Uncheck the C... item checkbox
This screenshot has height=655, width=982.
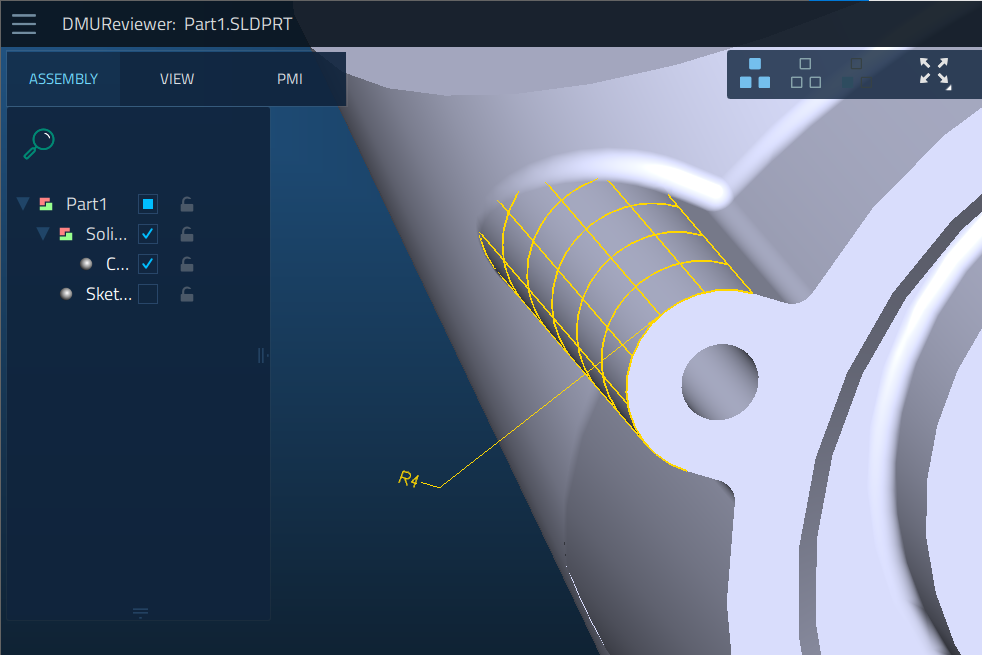[148, 264]
